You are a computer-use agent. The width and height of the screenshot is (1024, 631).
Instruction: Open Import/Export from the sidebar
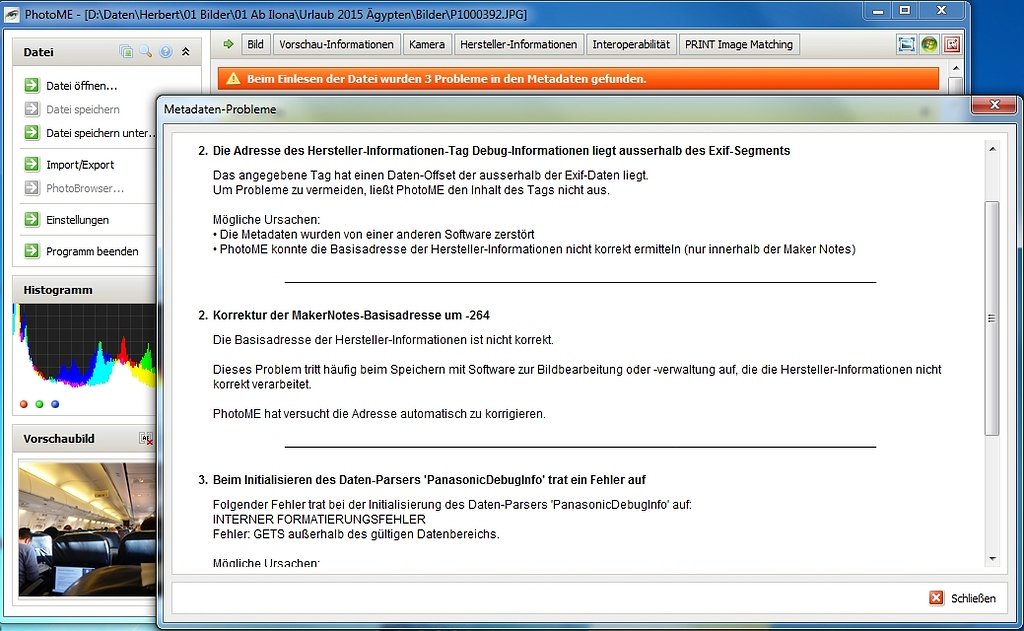pyautogui.click(x=80, y=165)
